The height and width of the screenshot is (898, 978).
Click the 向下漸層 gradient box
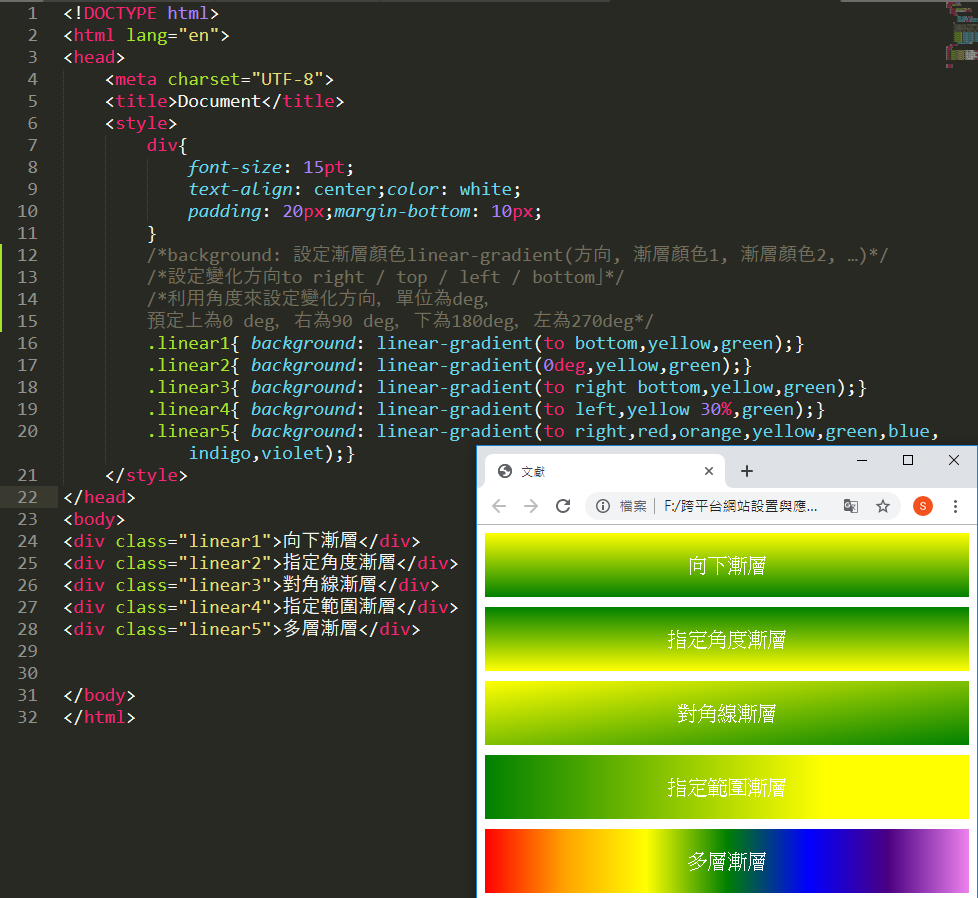point(727,565)
